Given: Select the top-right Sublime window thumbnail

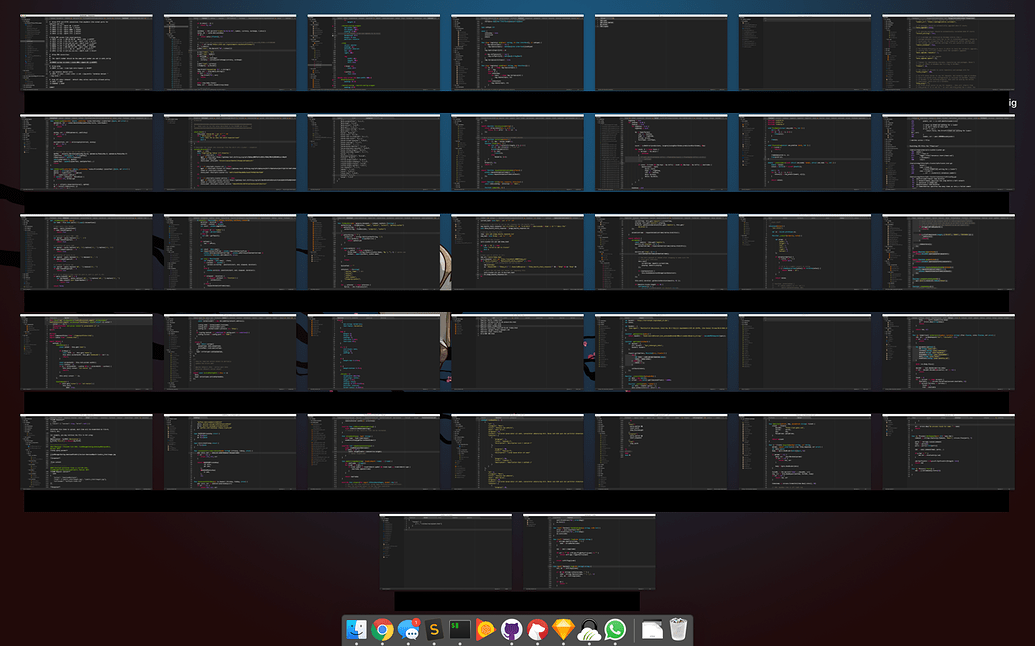Looking at the screenshot, I should click(948, 53).
